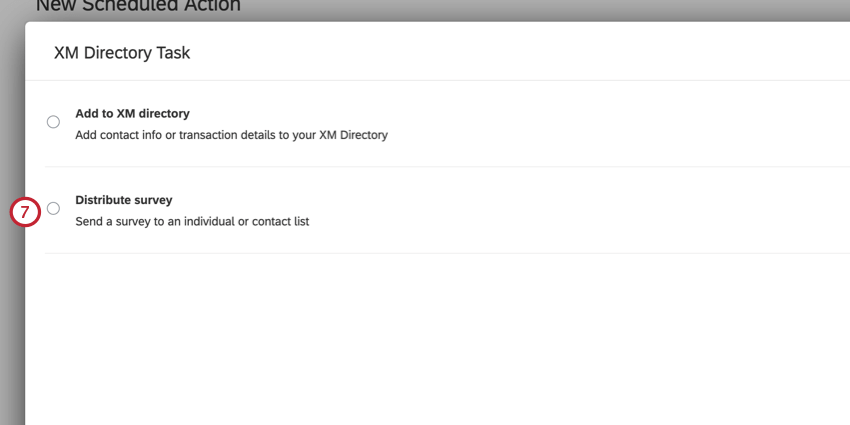Click the XM Directory Task heading
The width and height of the screenshot is (850, 425).
pyautogui.click(x=122, y=53)
